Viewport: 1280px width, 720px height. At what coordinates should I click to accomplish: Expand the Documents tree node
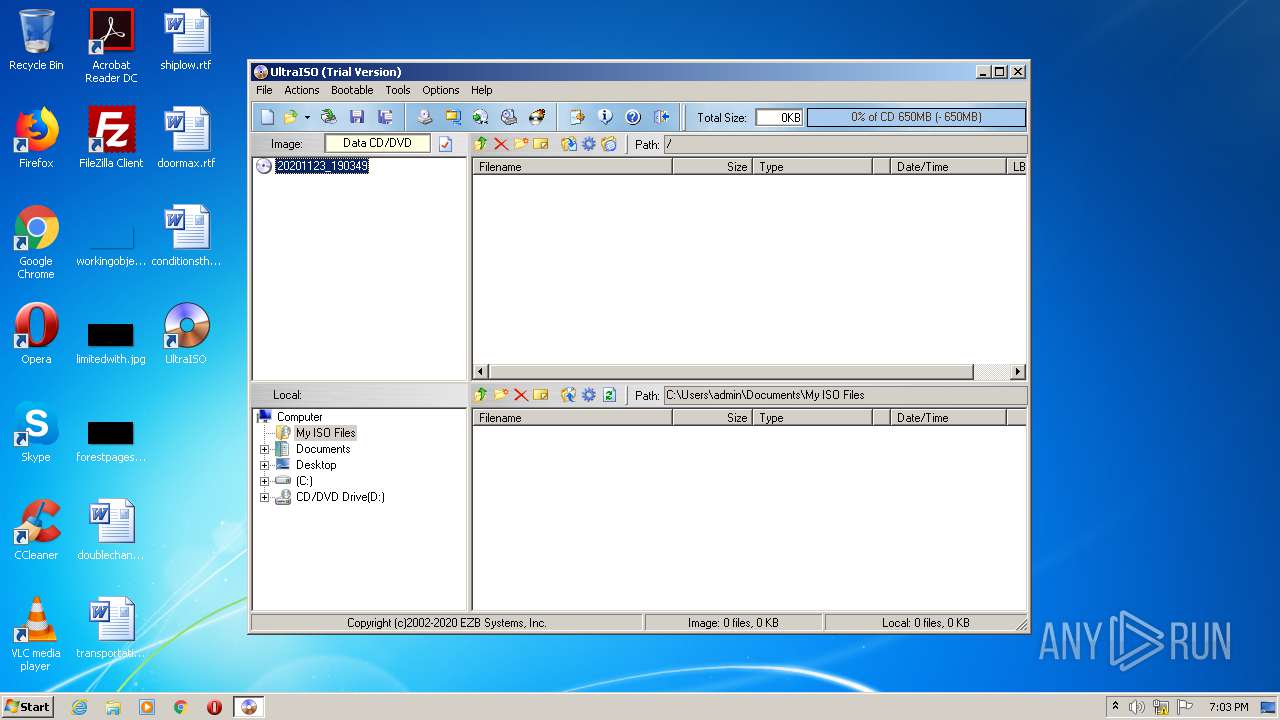pos(264,449)
